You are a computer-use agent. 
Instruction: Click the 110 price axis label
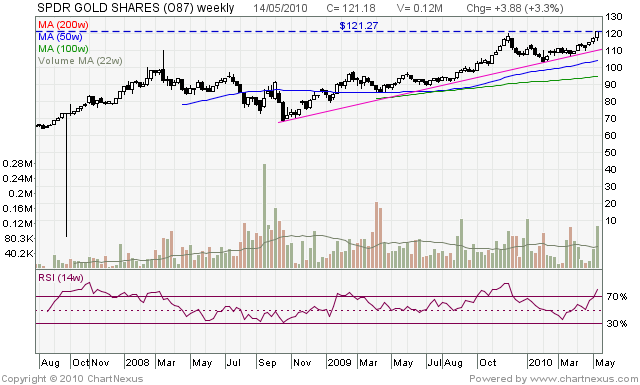point(614,51)
